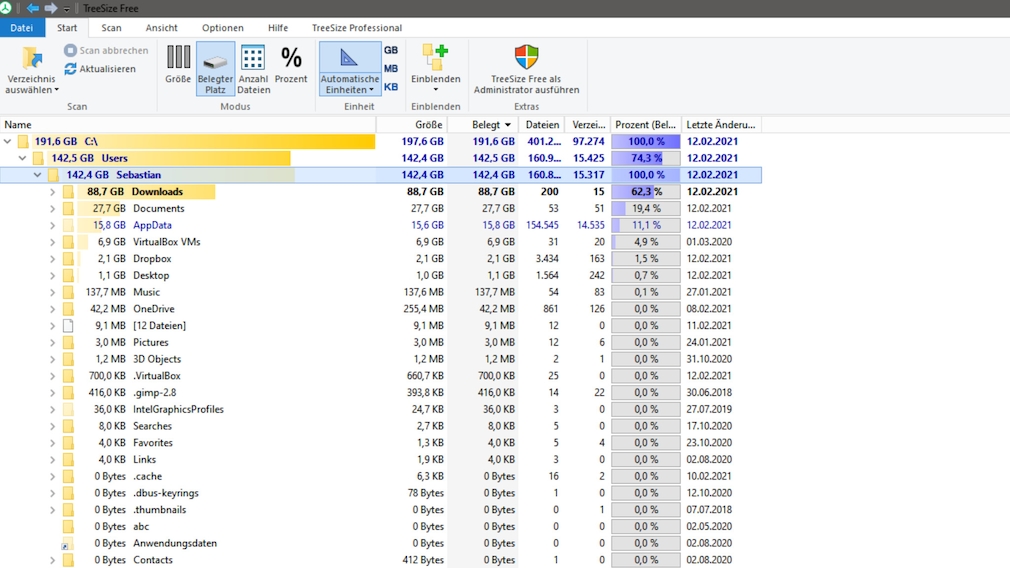Viewport: 1010px width, 568px height.
Task: Click the Downloads folder icon
Action: (x=68, y=191)
